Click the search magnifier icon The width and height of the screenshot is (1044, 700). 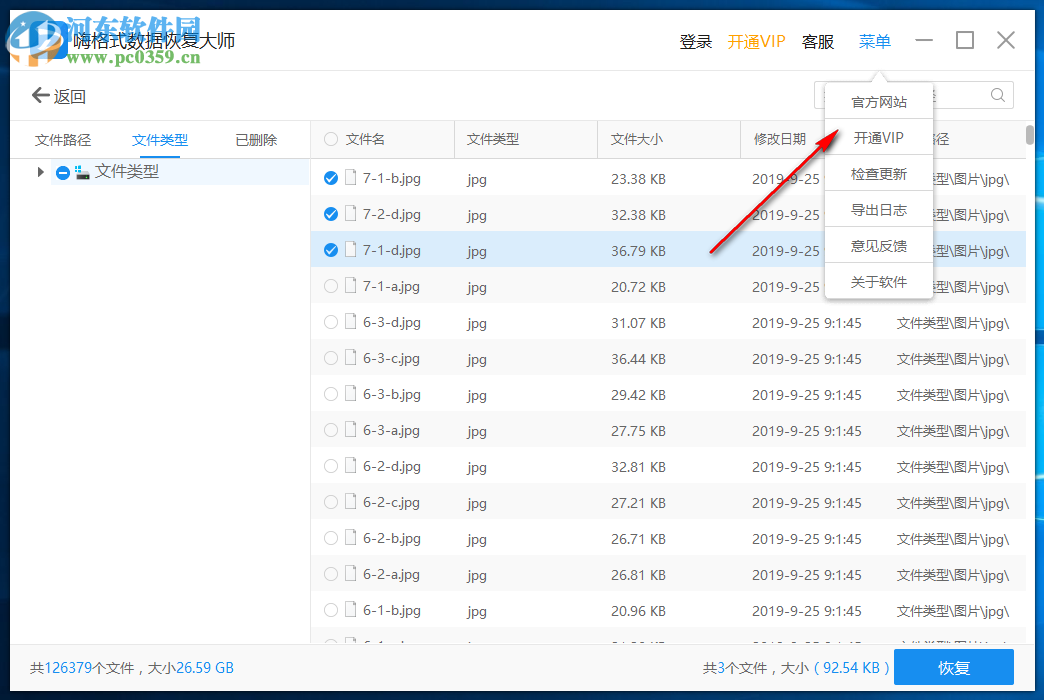click(x=997, y=94)
